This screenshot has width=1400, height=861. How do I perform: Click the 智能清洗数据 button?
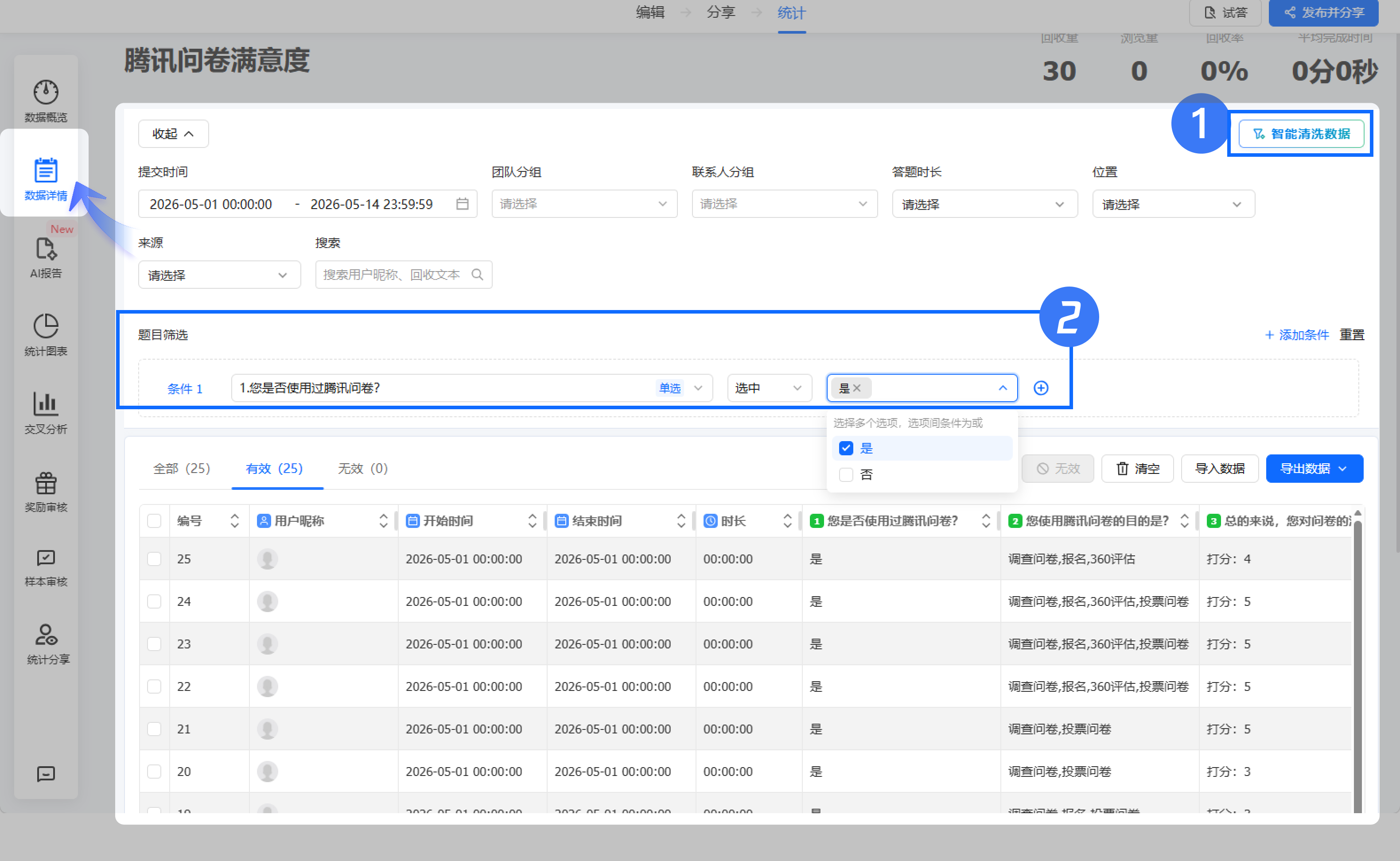point(1301,134)
